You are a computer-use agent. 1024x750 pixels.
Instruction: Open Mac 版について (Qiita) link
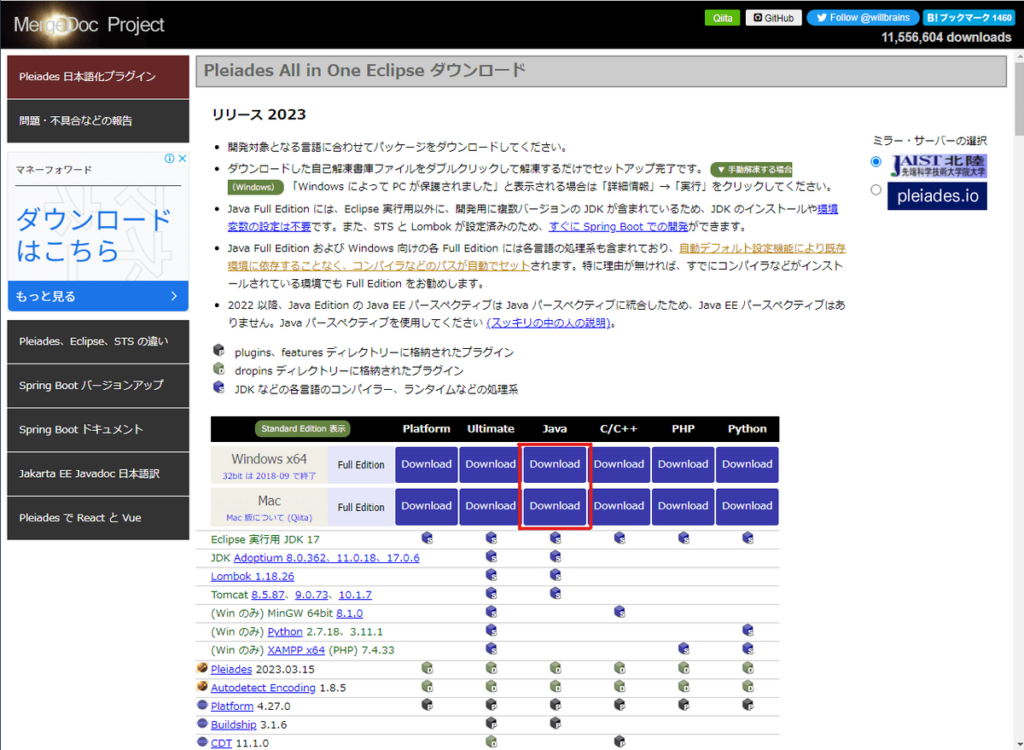269,517
